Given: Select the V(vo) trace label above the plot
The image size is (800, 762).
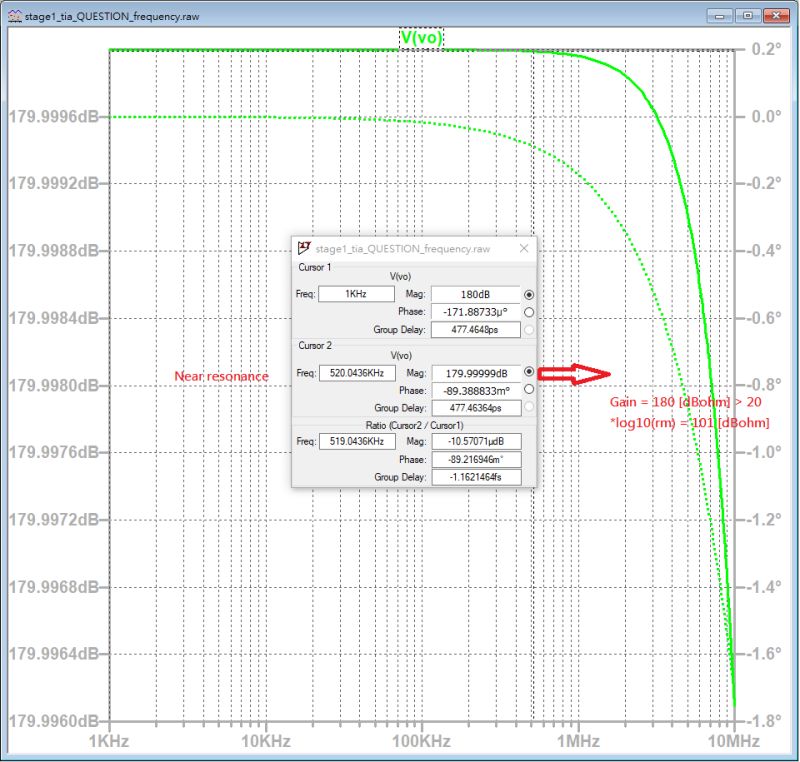Looking at the screenshot, I should click(422, 37).
